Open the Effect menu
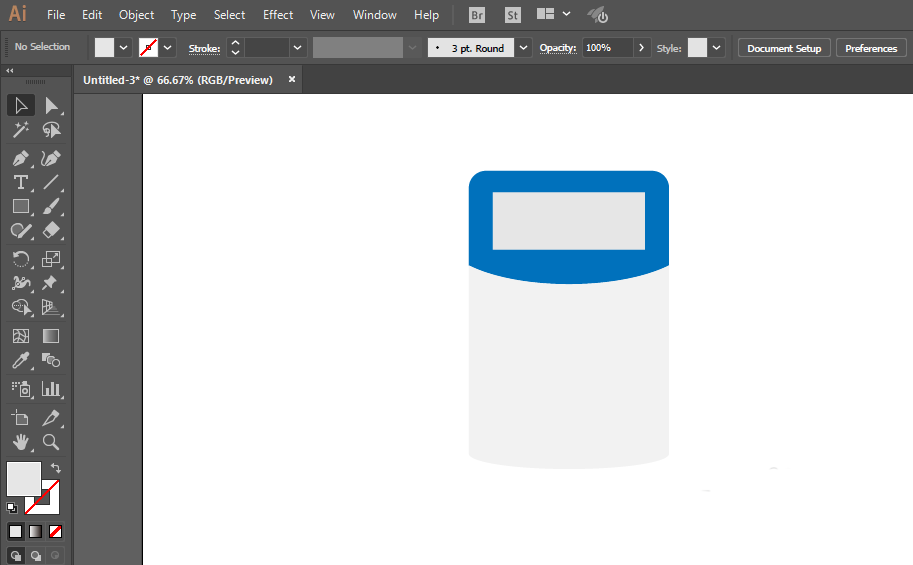The width and height of the screenshot is (913, 565). point(278,15)
